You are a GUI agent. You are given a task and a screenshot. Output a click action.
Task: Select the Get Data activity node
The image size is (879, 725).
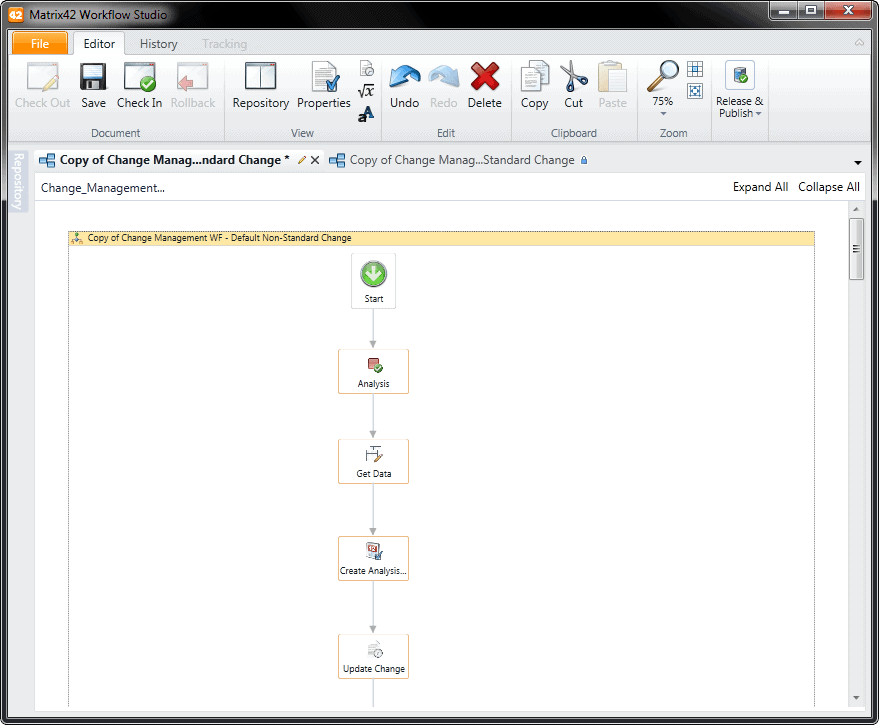pyautogui.click(x=373, y=461)
